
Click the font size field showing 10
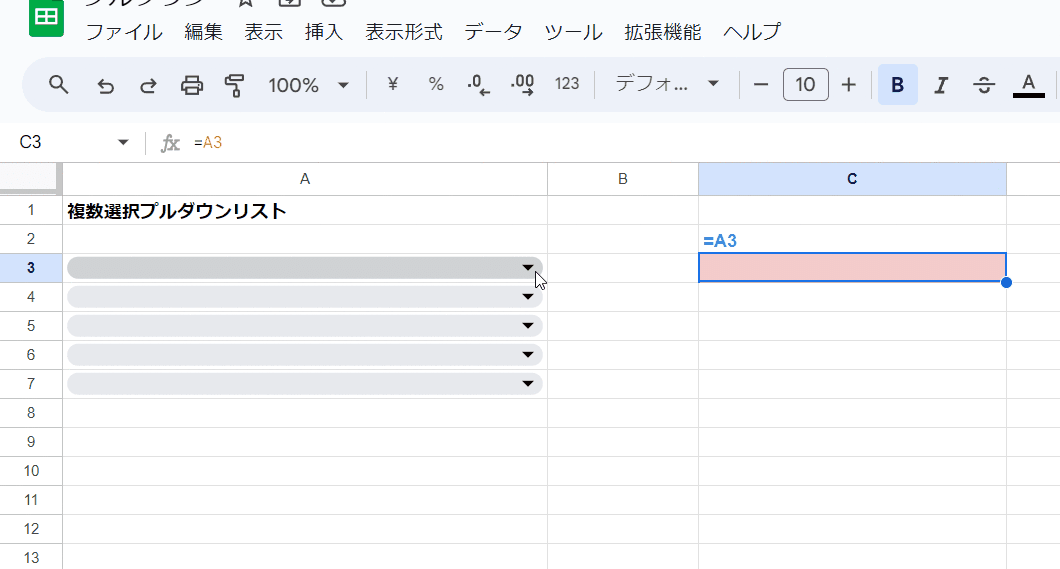[805, 84]
